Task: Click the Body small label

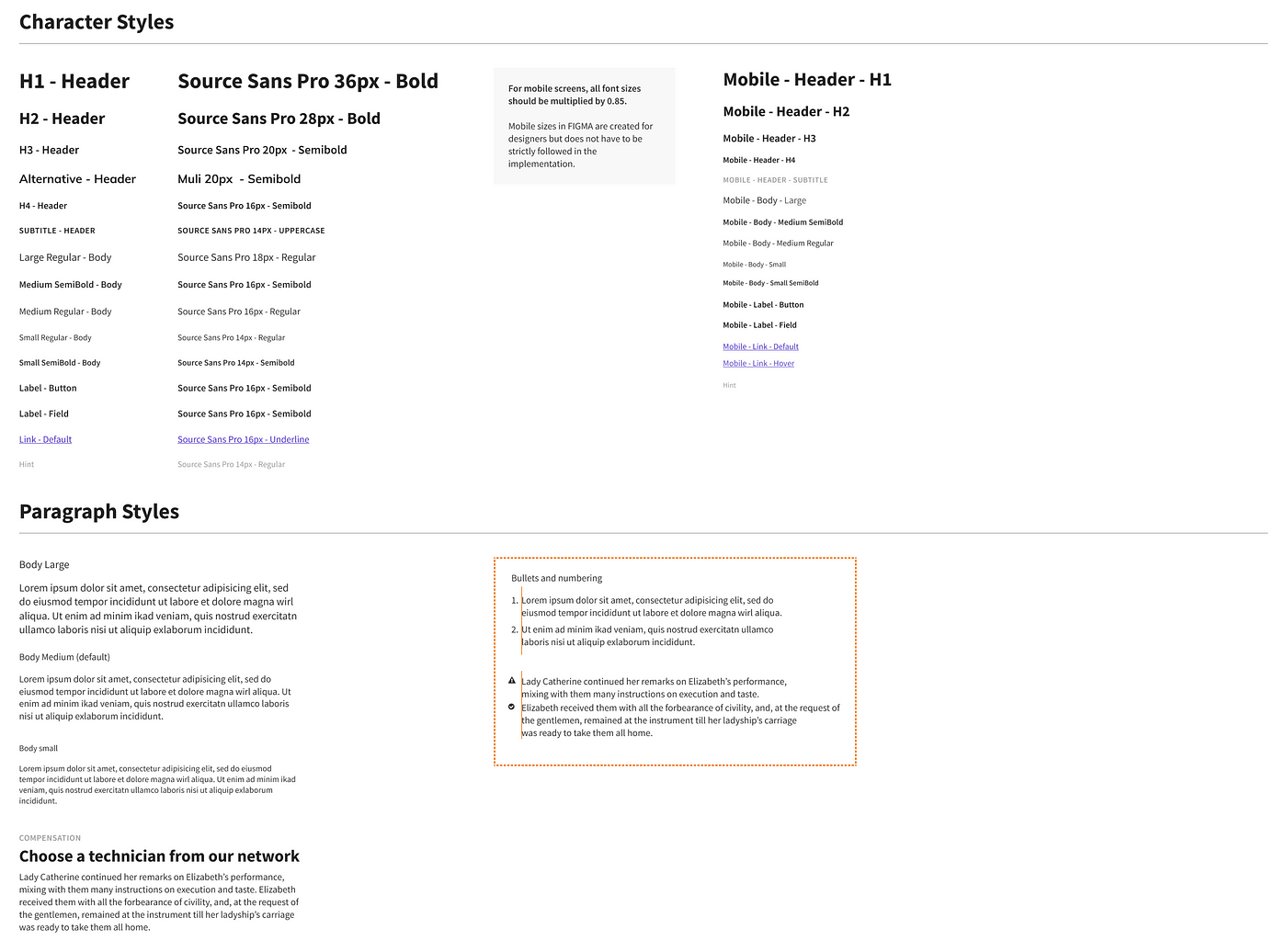Action: (39, 748)
